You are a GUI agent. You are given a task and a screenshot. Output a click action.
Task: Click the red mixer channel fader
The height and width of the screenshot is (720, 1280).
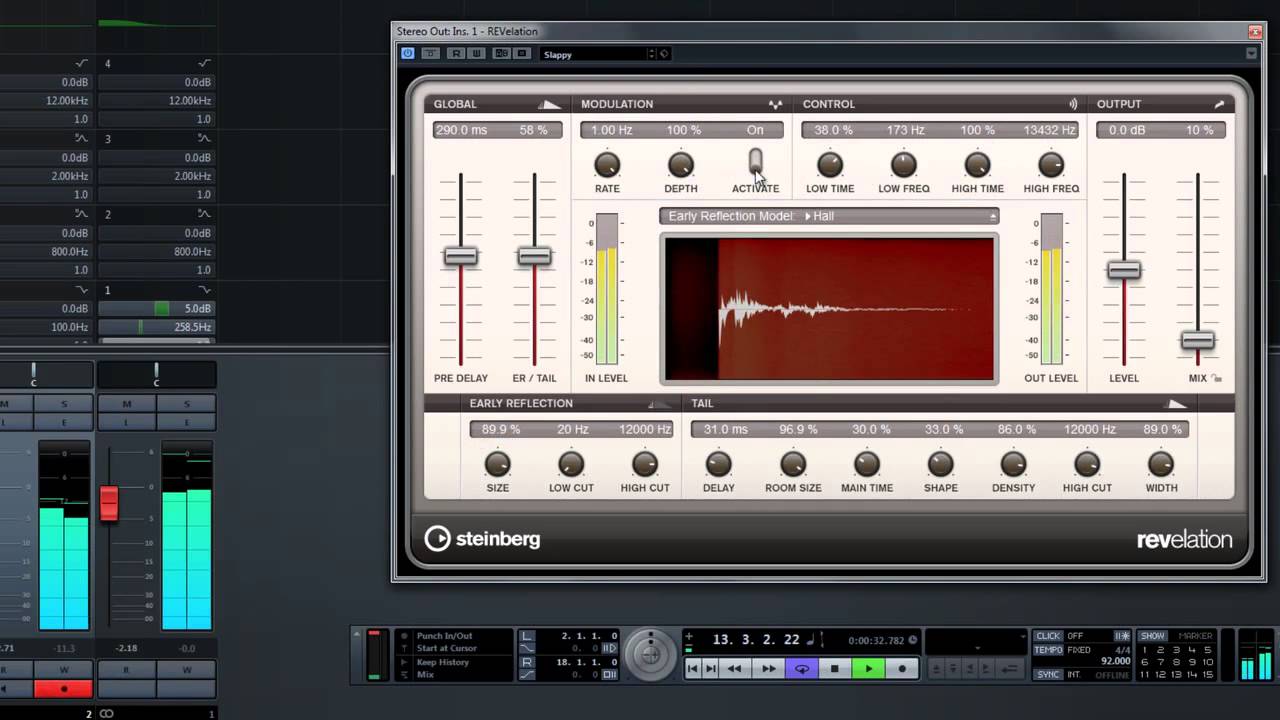(109, 503)
